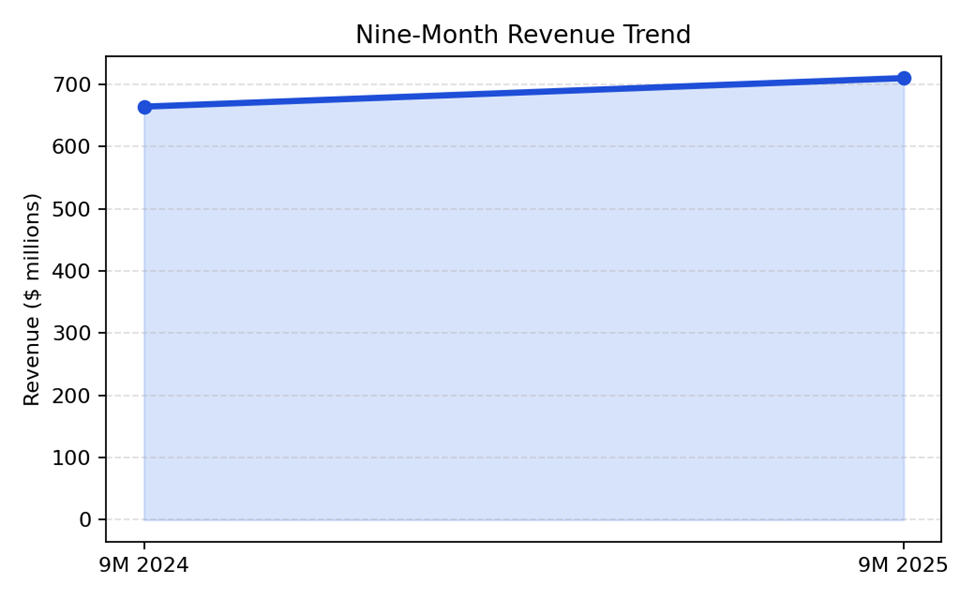Click the white strip below the zero baseline inside plot
Image resolution: width=975 pixels, height=600 pixels.
[x=523, y=531]
